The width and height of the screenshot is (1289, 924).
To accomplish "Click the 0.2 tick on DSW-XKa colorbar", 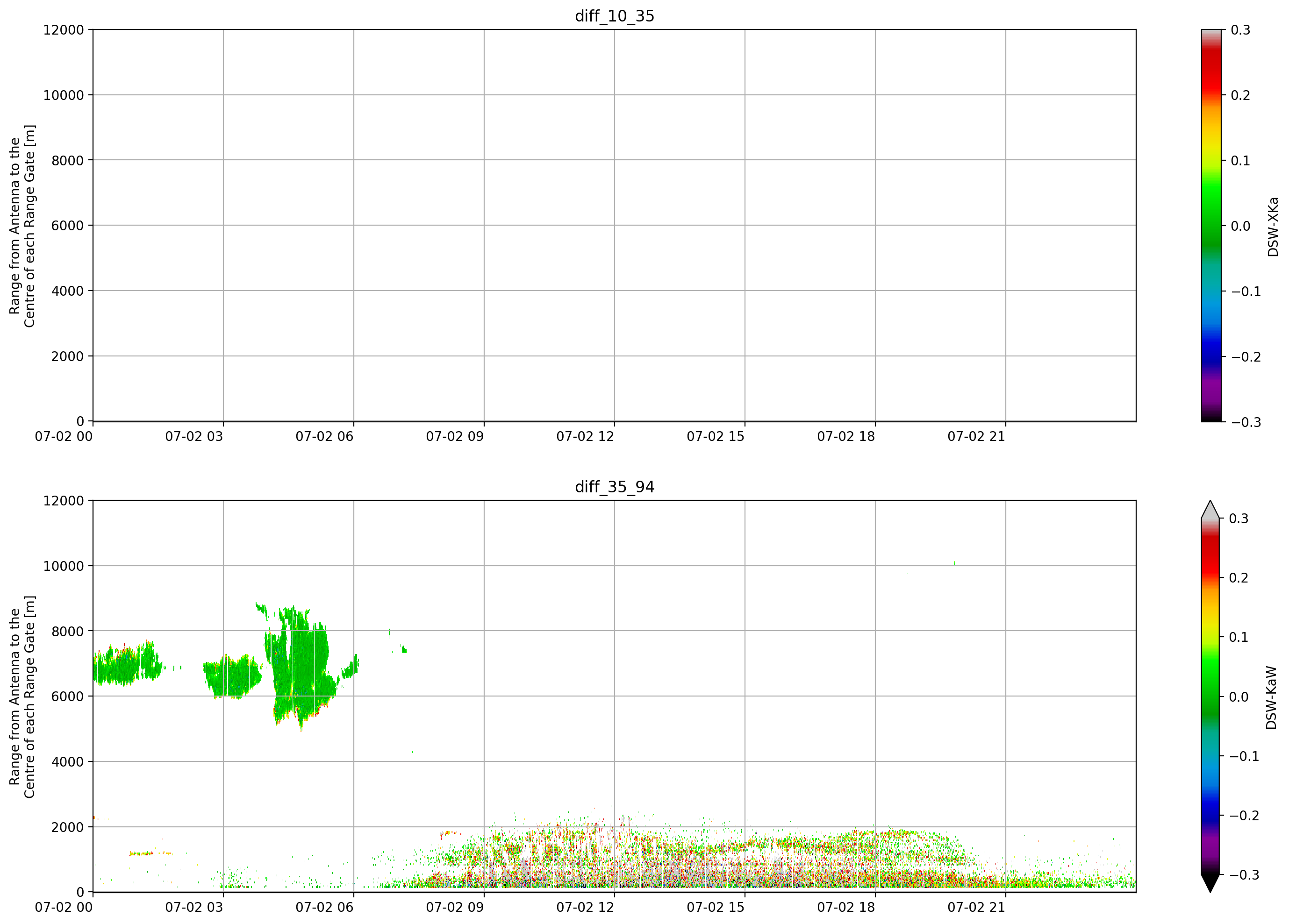I will (x=1241, y=95).
